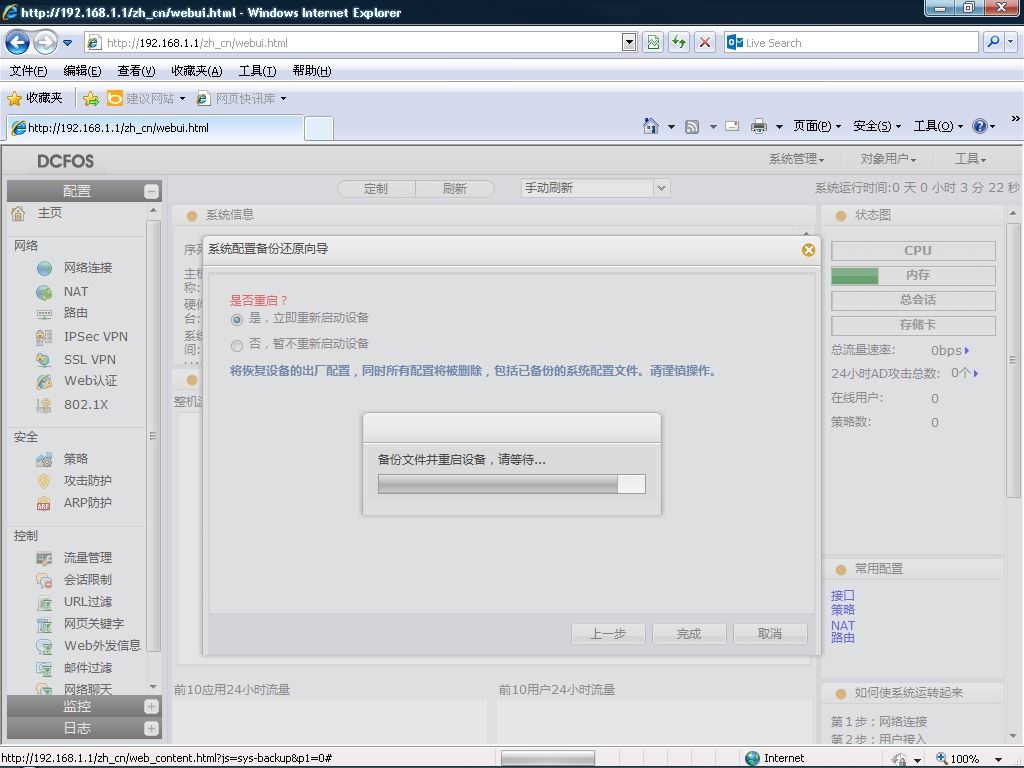1024x768 pixels.
Task: Open the 编辑(E) menu
Action: click(x=82, y=71)
